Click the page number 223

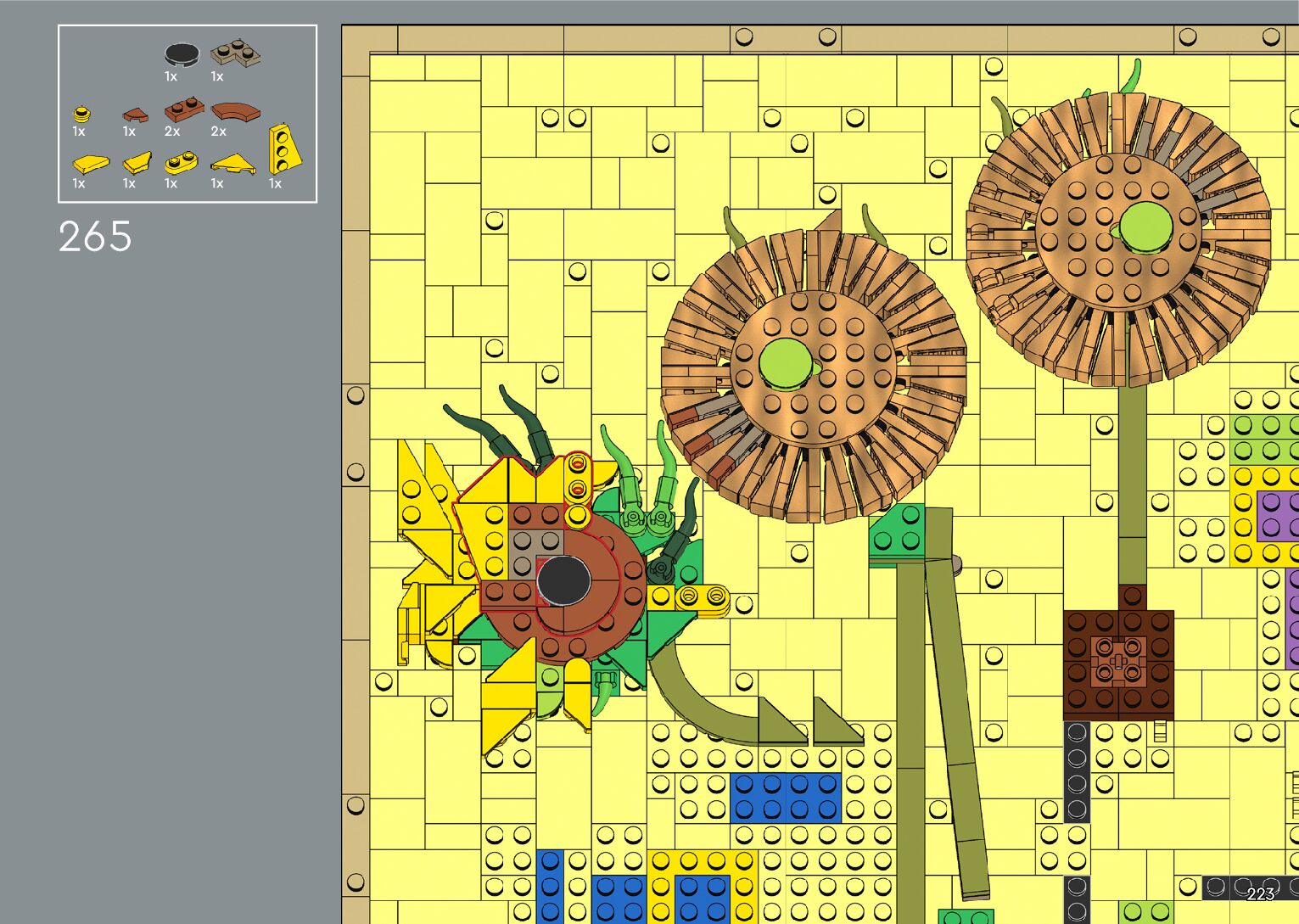1260,893
